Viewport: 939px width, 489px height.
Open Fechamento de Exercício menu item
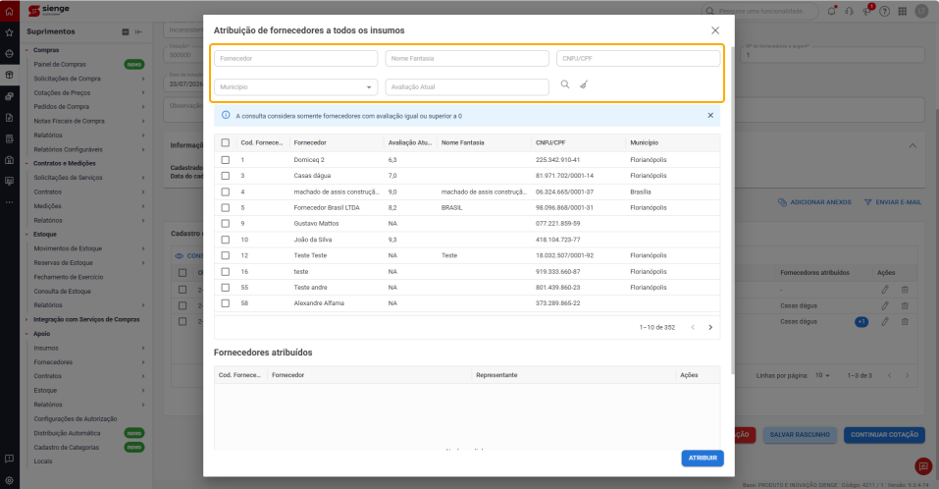[x=68, y=277]
